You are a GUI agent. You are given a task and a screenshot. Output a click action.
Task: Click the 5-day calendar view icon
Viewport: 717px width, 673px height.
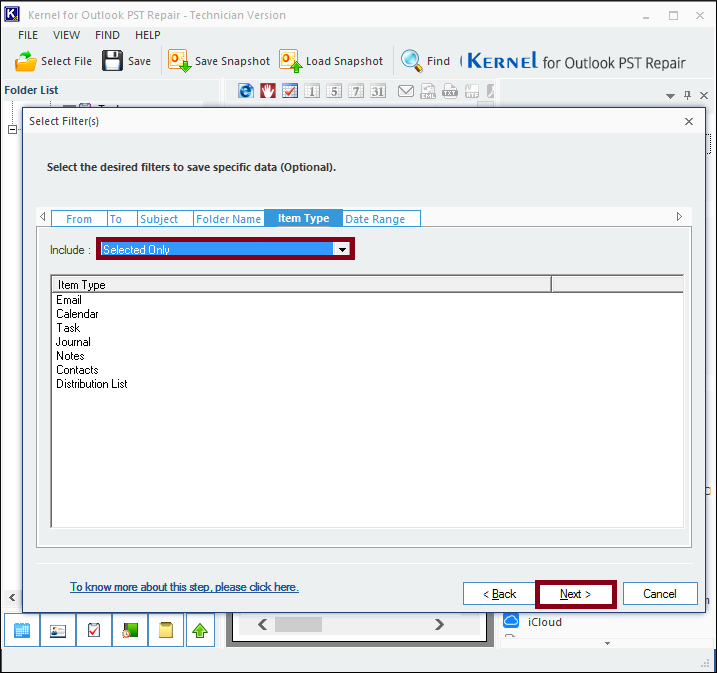pyautogui.click(x=334, y=91)
